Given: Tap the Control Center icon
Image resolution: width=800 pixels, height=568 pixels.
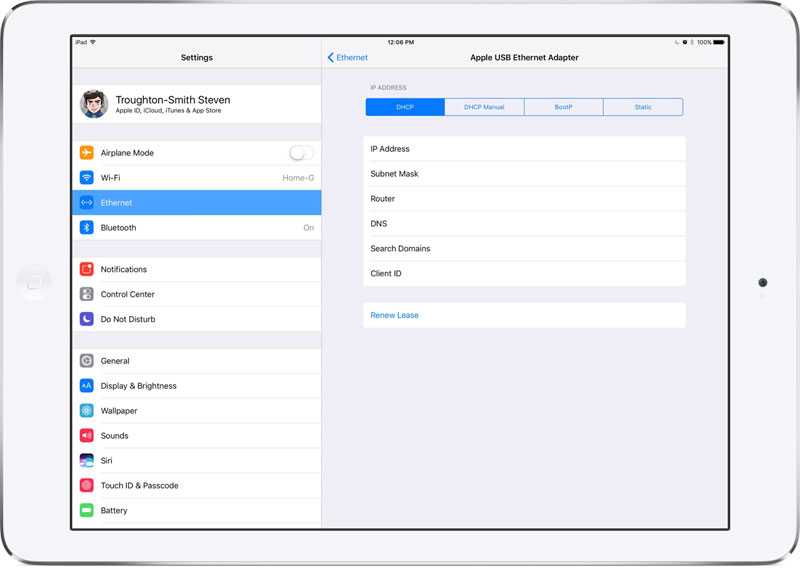Looking at the screenshot, I should (x=87, y=294).
